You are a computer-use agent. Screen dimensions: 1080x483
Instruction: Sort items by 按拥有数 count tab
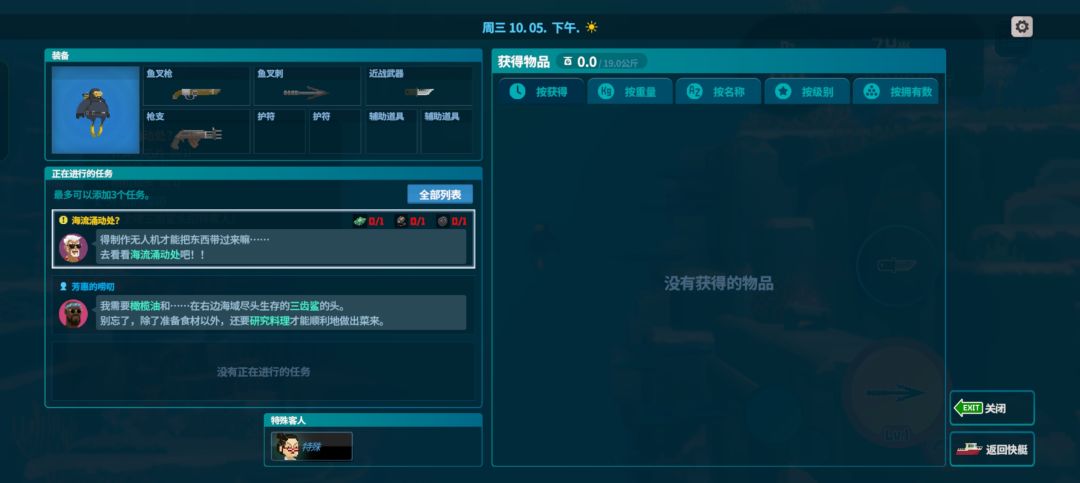point(895,92)
